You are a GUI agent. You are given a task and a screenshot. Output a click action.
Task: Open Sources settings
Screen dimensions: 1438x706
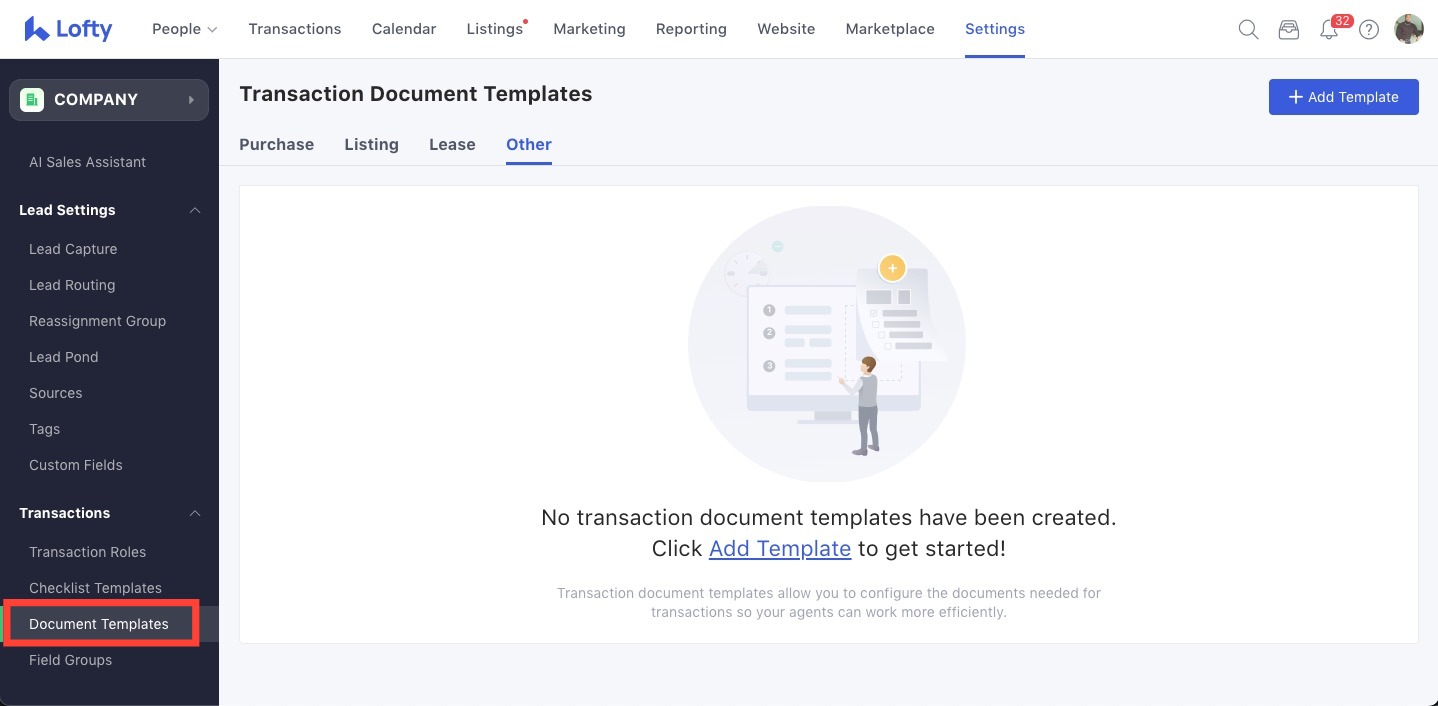56,393
